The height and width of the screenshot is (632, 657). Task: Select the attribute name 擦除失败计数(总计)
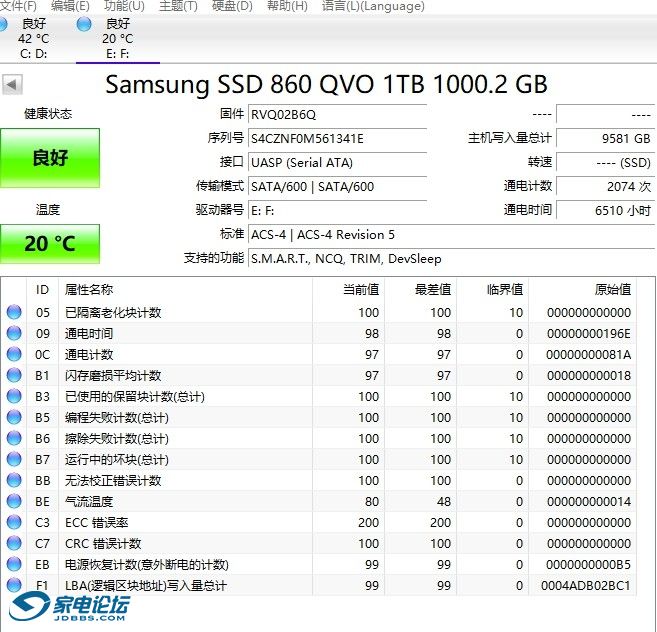116,438
